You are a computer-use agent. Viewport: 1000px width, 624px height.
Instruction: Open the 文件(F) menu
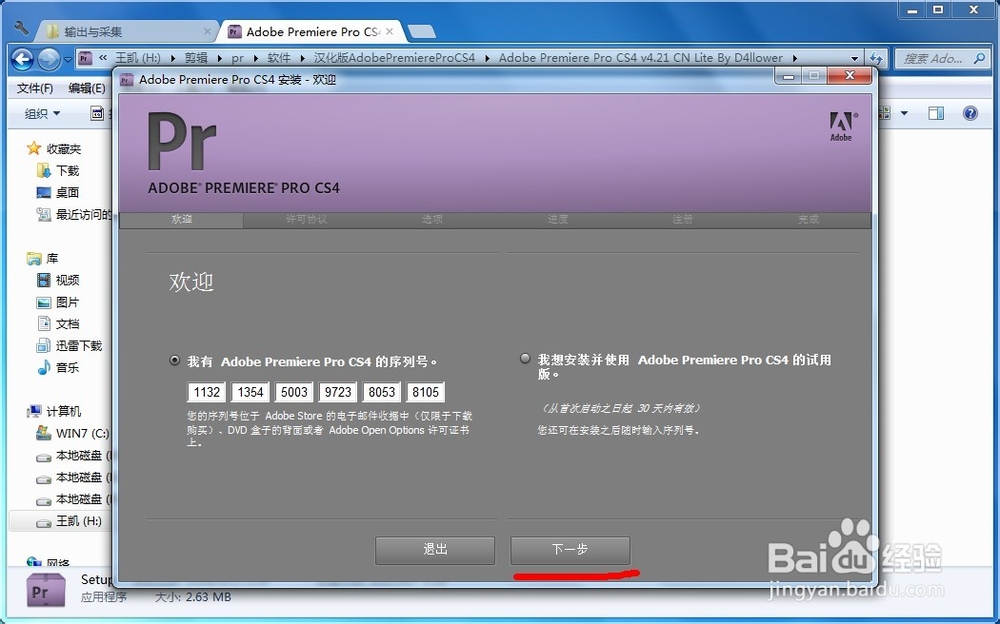click(x=35, y=88)
